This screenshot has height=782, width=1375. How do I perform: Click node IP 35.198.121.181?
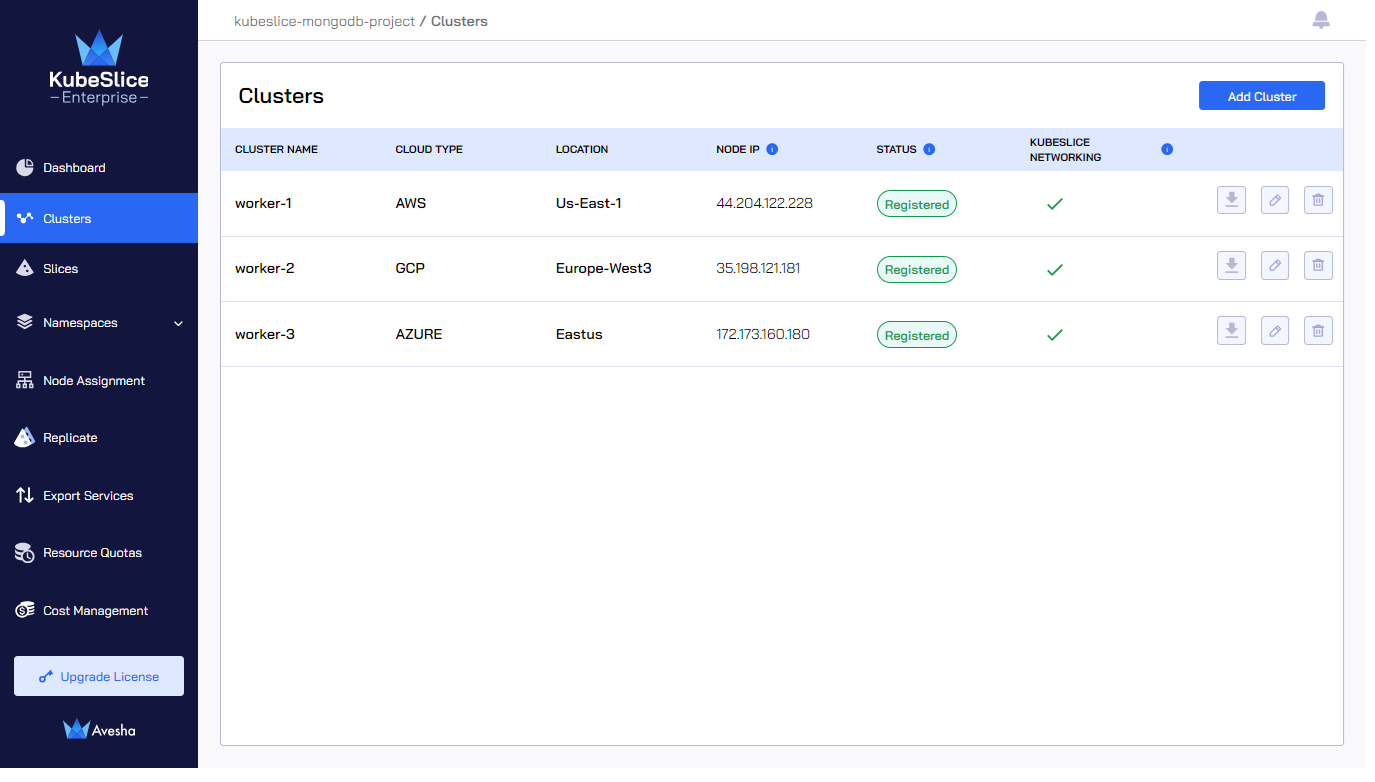[x=758, y=268]
